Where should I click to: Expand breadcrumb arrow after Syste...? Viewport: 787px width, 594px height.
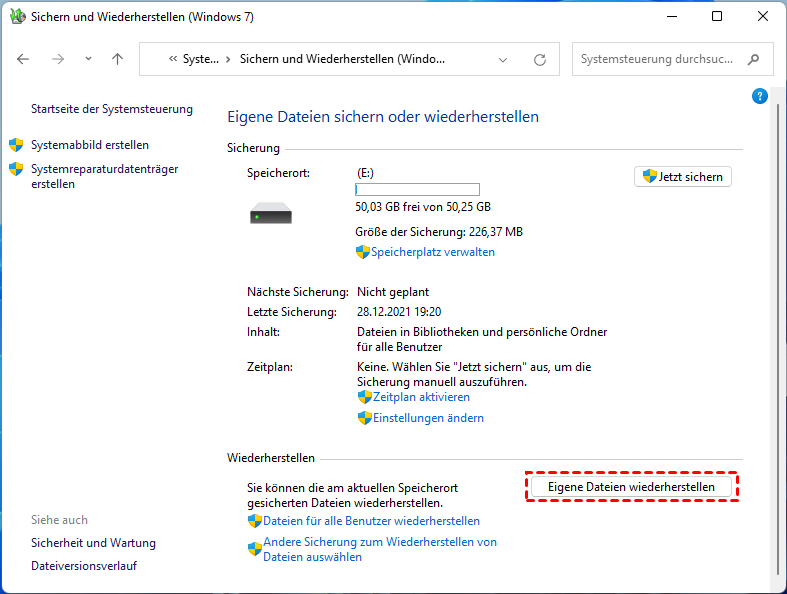click(228, 60)
